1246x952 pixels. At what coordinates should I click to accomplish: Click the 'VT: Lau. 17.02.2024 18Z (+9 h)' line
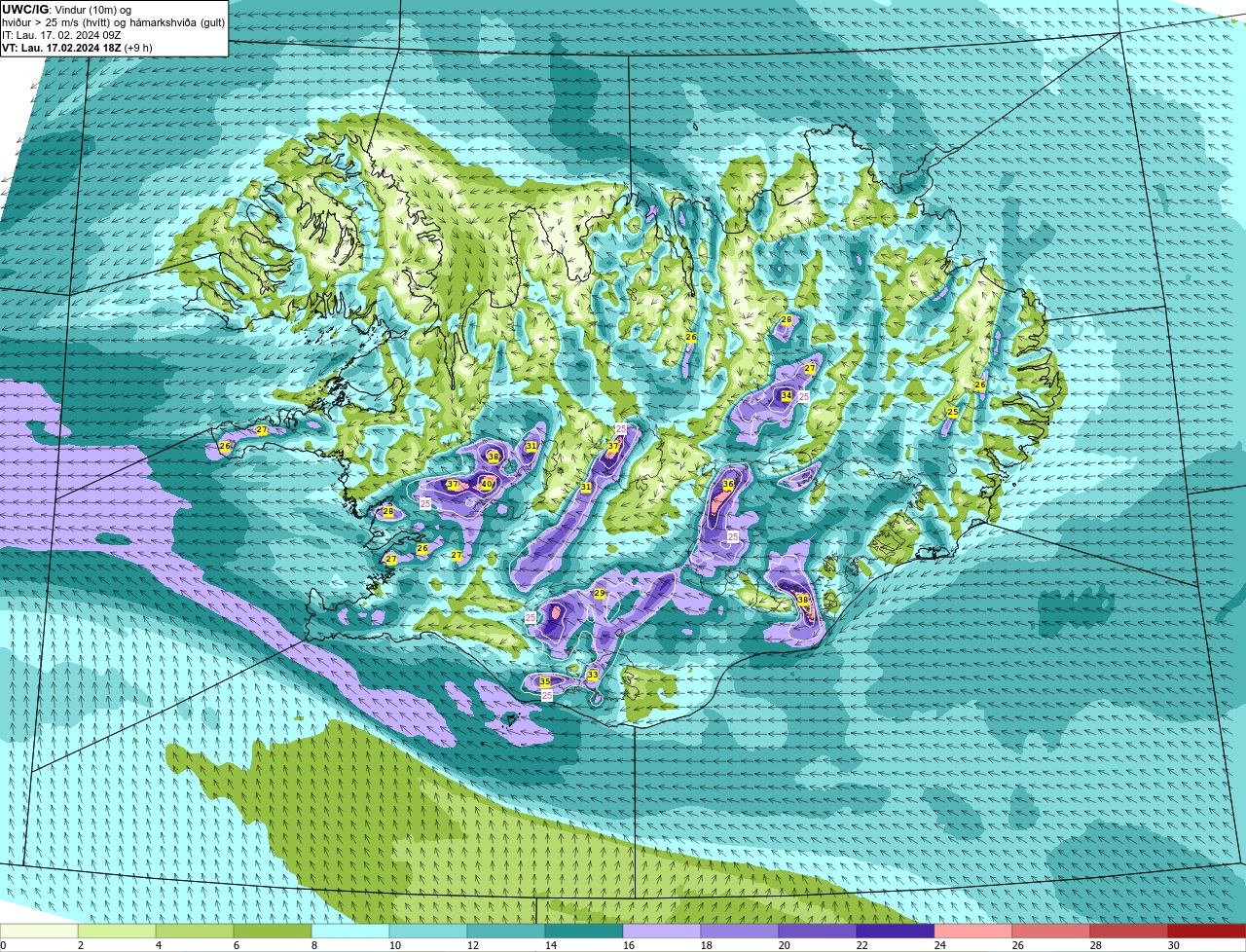[77, 48]
